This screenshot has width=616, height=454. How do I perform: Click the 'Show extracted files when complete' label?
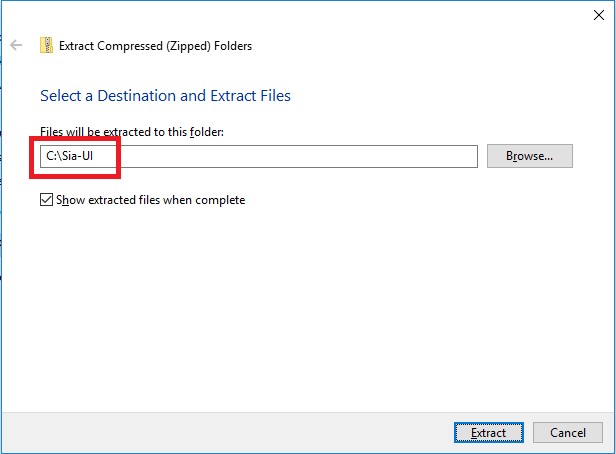151,200
